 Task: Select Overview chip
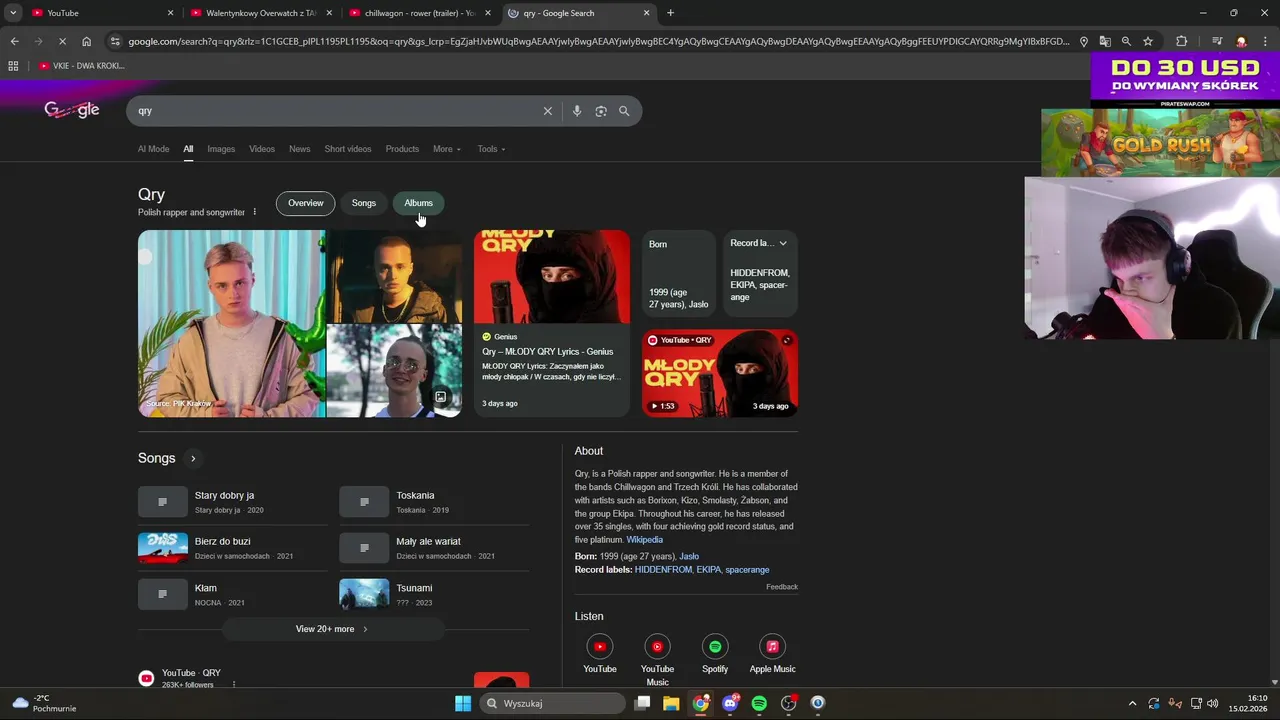pyautogui.click(x=306, y=203)
